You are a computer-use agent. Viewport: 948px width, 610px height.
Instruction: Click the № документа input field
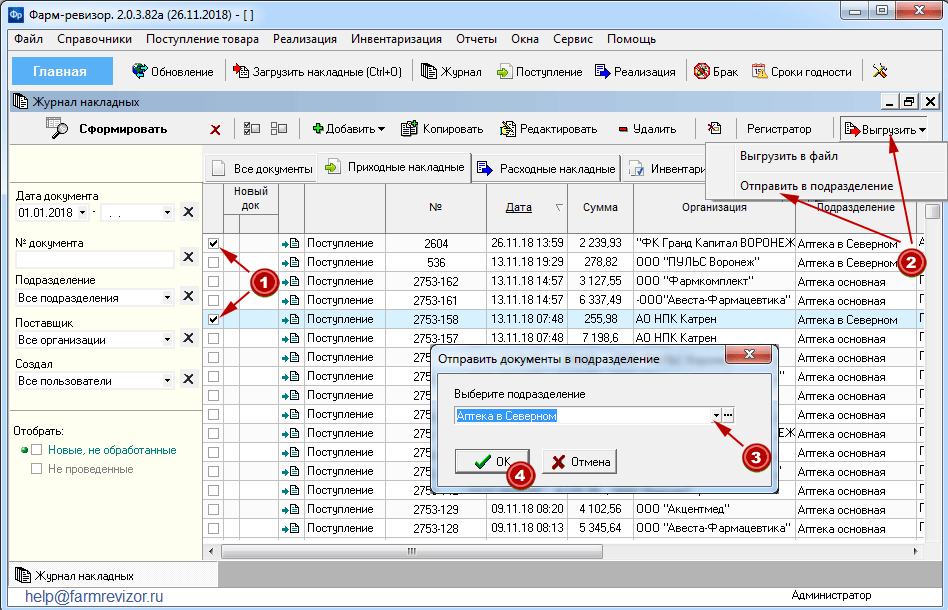94,259
